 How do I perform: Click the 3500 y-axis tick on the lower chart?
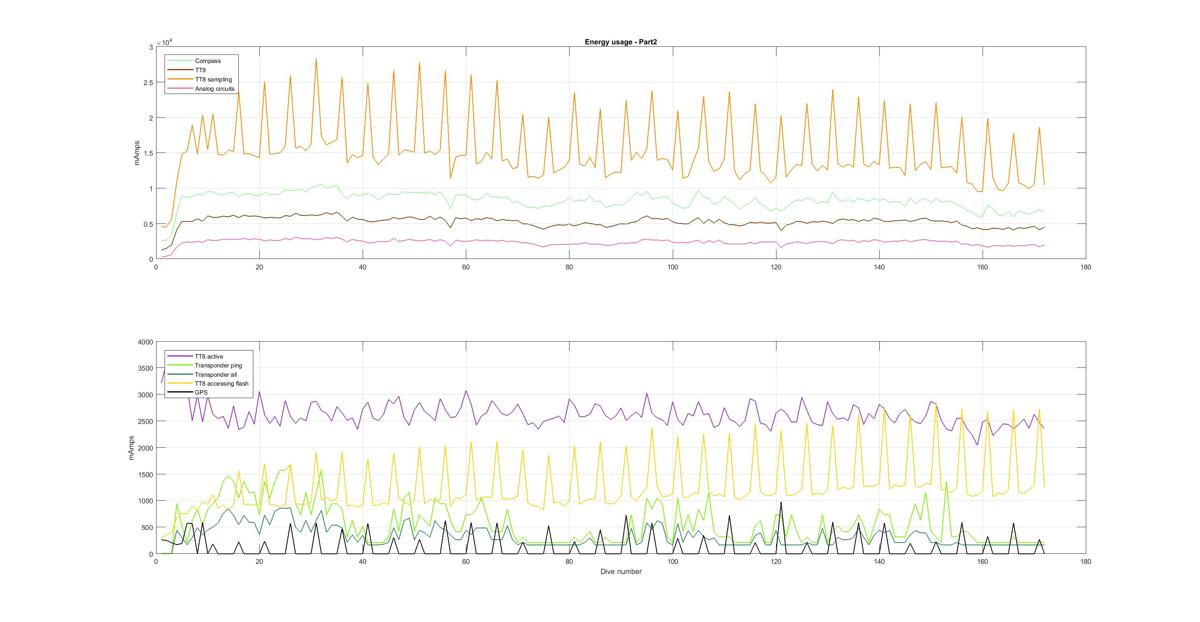click(x=144, y=369)
